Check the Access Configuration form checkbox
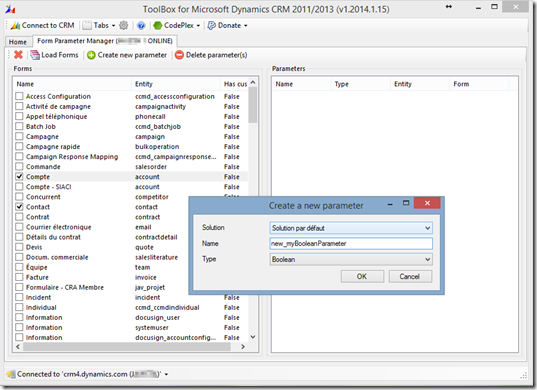 pos(20,96)
